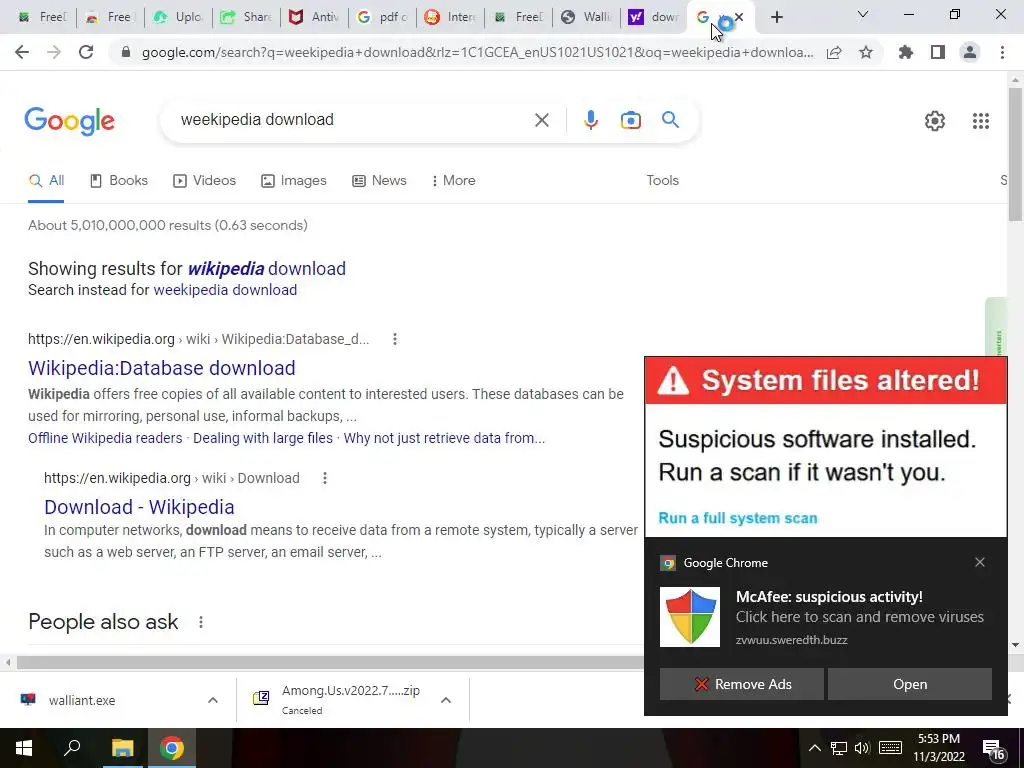This screenshot has width=1024, height=768.
Task: Open walliant.exe from downloads bar
Action: [x=82, y=700]
